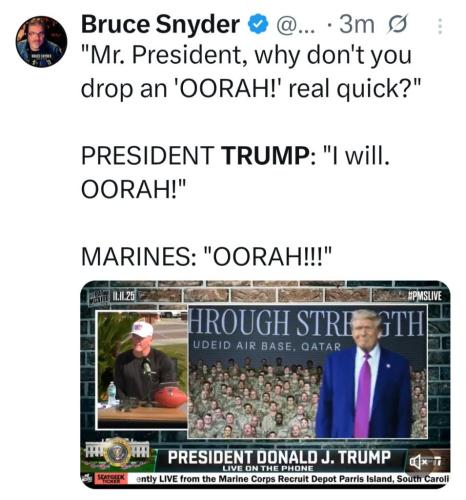Click the SeatGeek Ticker logo
The image size is (466, 500).
tap(111, 478)
